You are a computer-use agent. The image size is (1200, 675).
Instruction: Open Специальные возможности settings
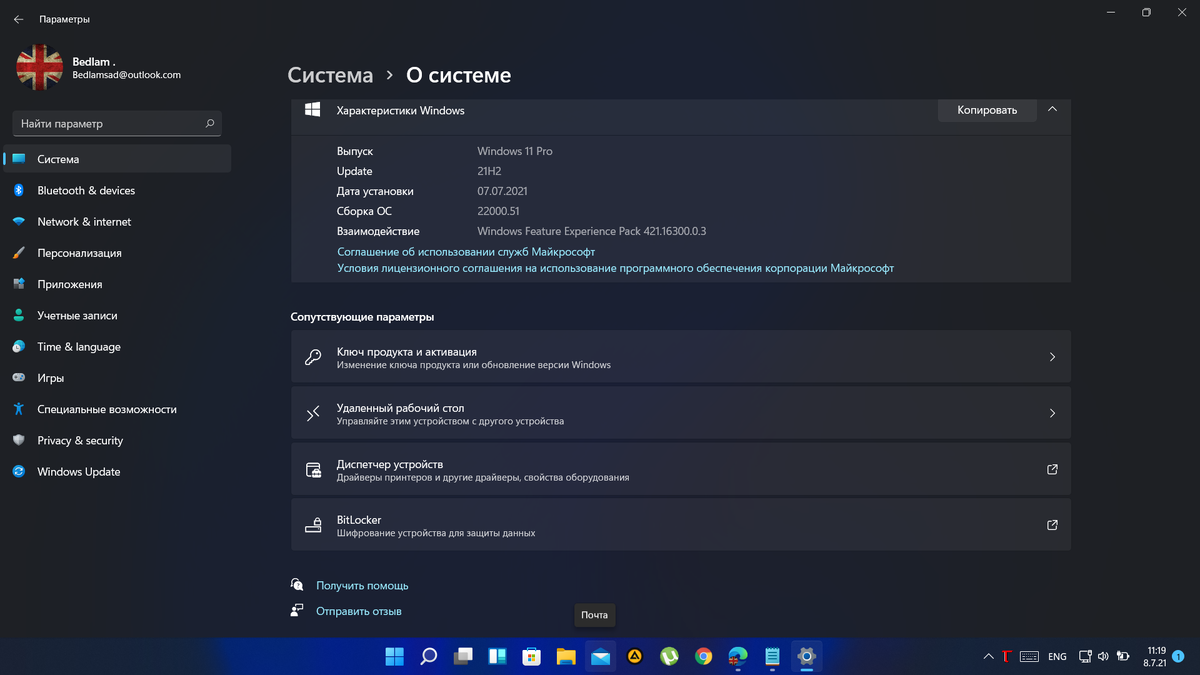tap(117, 409)
